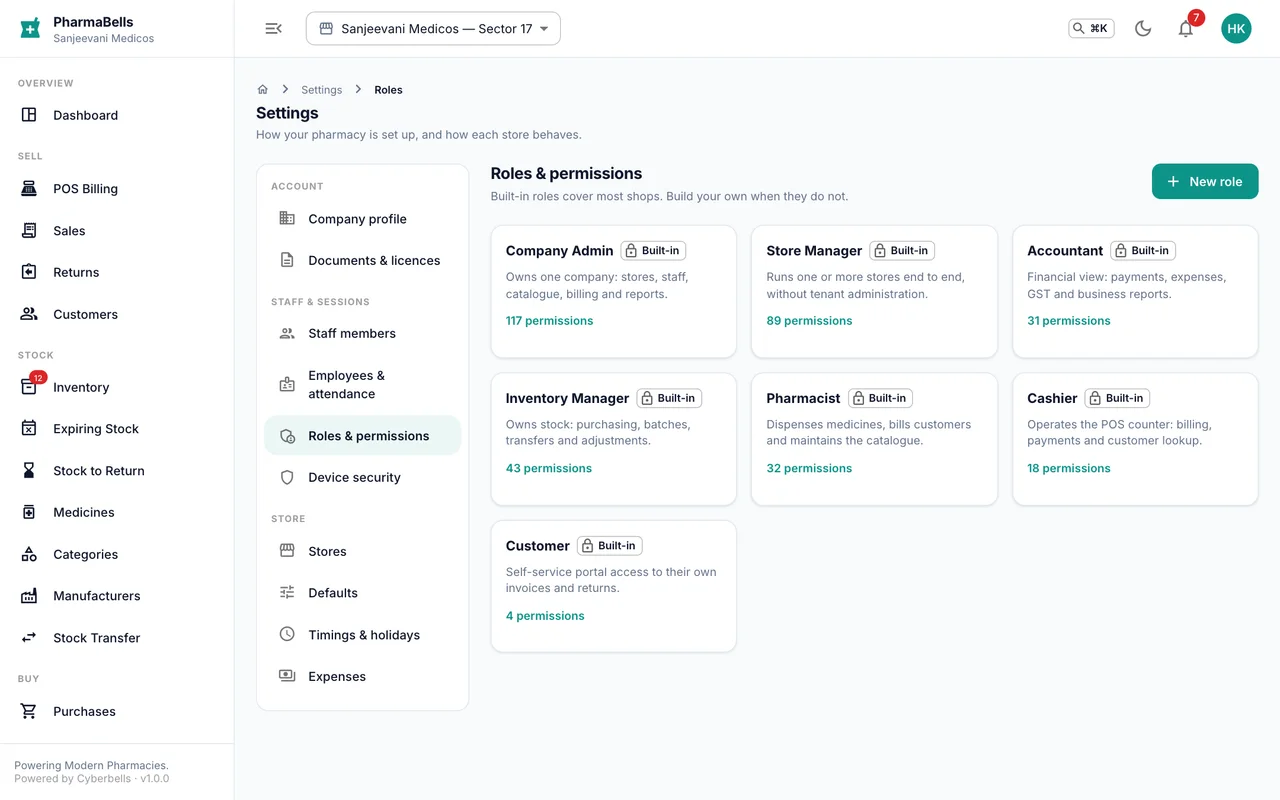The width and height of the screenshot is (1280, 800).
Task: Open the notifications bell
Action: (x=1186, y=29)
